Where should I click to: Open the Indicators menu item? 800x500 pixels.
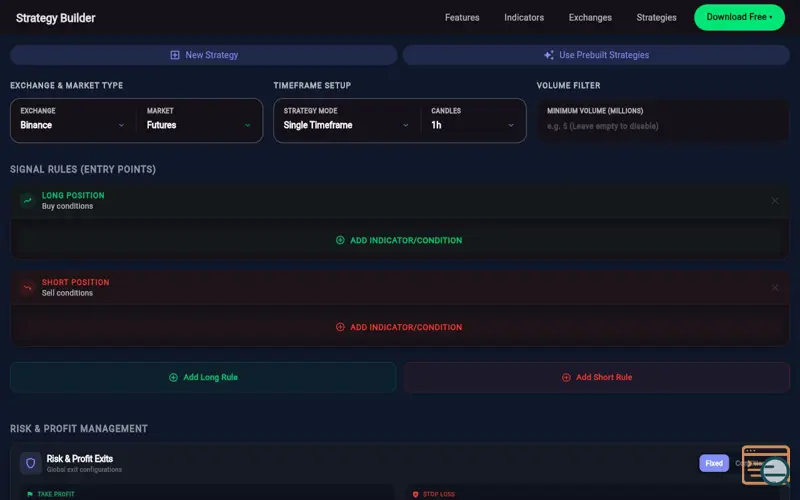point(524,17)
